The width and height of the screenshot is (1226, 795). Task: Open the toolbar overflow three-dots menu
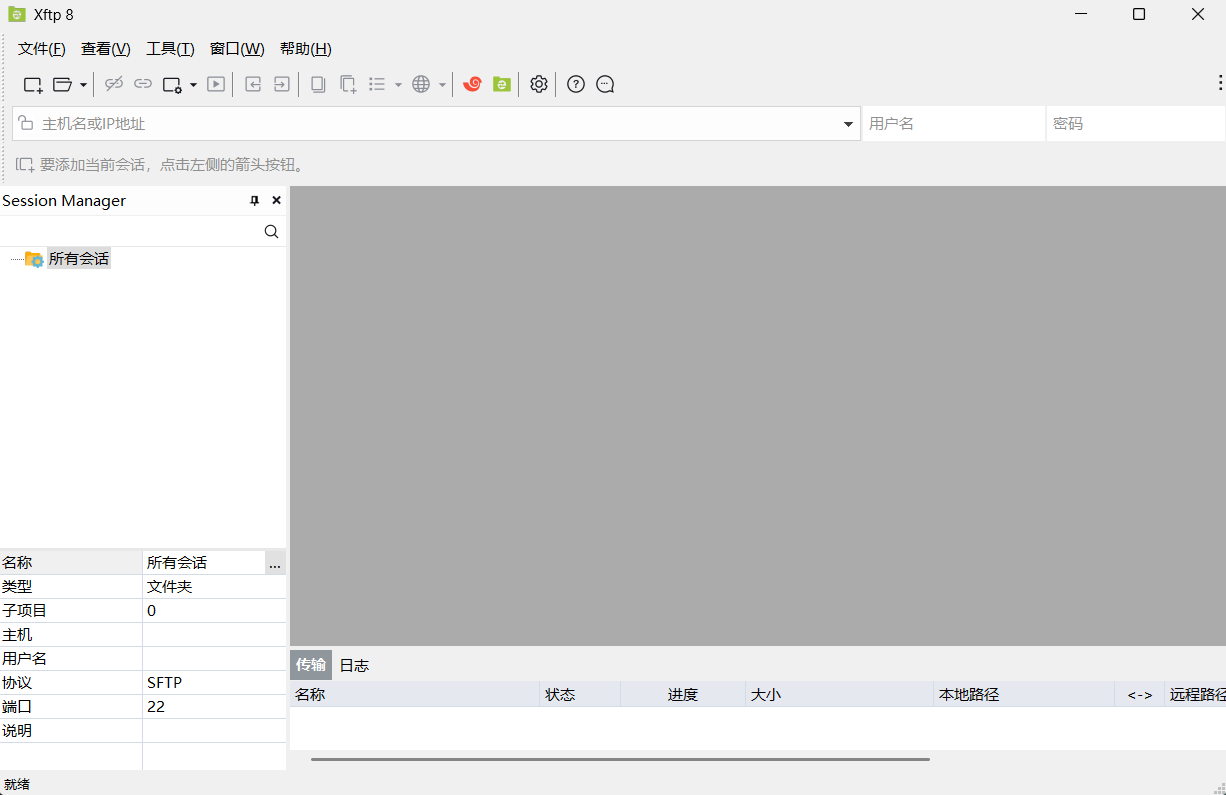(x=1220, y=83)
